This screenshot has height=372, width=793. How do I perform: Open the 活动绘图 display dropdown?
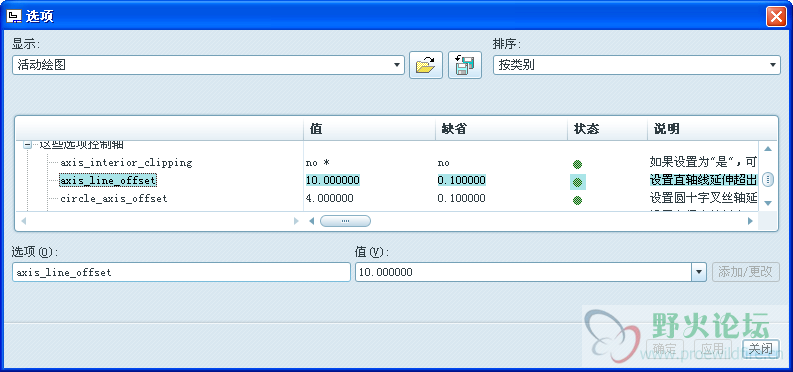[208, 65]
